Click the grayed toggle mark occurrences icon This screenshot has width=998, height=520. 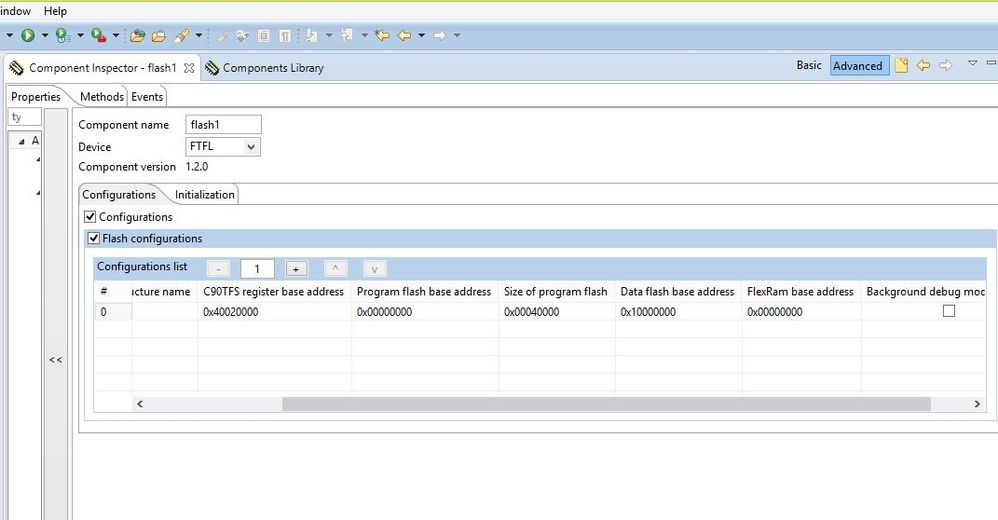pyautogui.click(x=242, y=36)
